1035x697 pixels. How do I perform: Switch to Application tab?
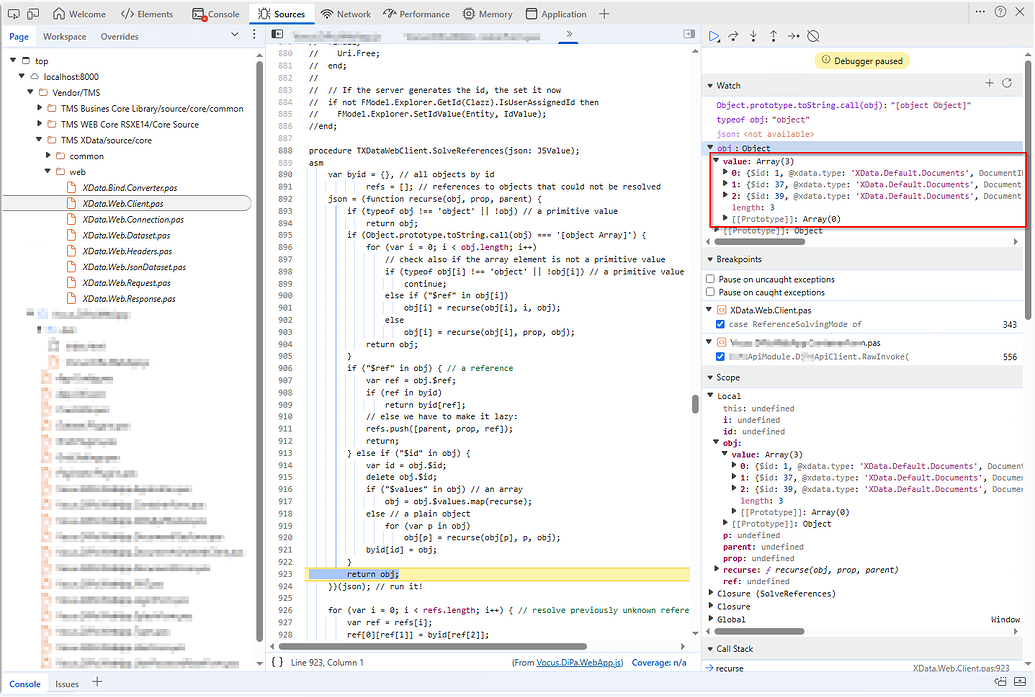coord(556,14)
